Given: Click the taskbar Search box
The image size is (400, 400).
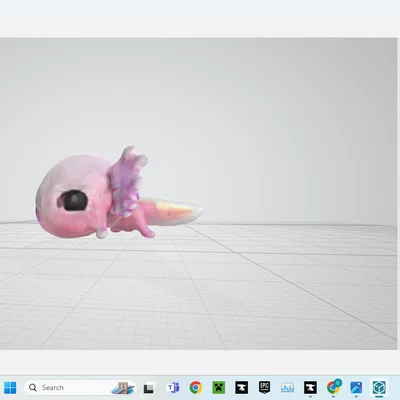Looking at the screenshot, I should (x=80, y=388).
